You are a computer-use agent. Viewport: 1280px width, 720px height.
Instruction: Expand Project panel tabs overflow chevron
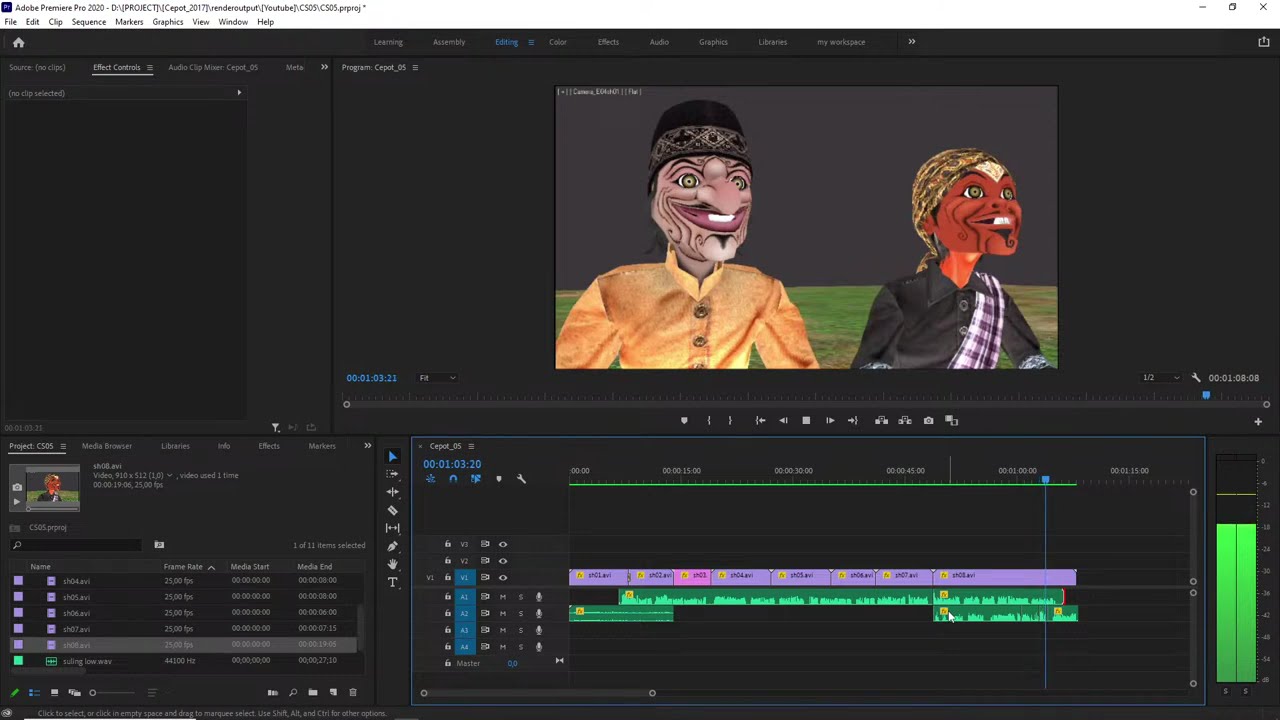[367, 446]
